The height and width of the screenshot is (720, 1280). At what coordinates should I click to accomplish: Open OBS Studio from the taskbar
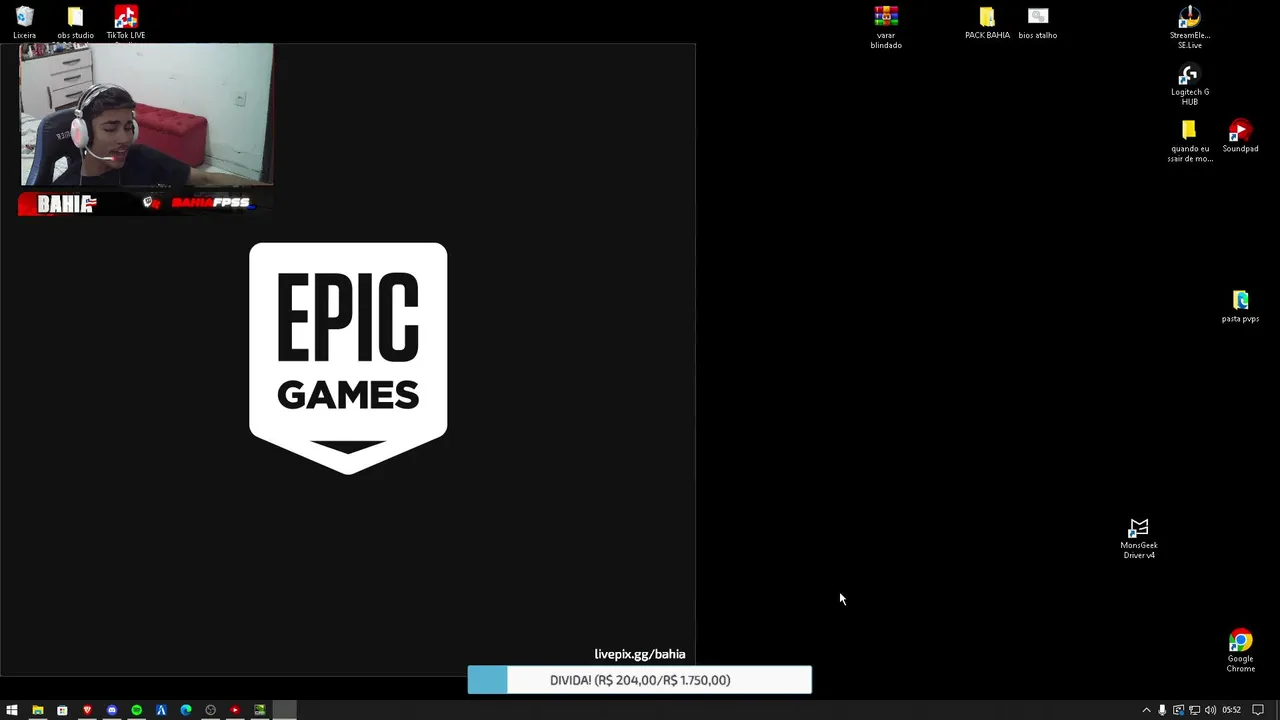(210, 710)
